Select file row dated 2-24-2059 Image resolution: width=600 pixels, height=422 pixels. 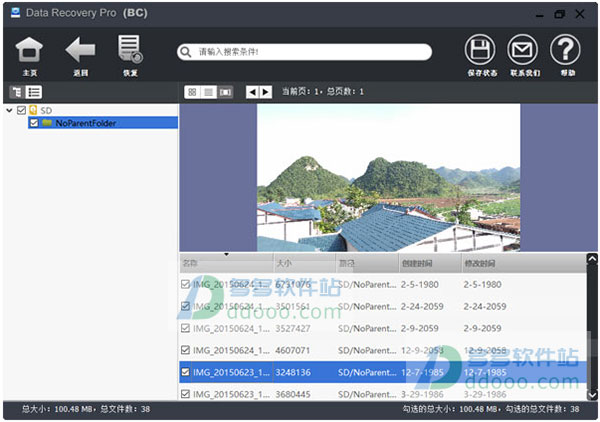click(383, 306)
